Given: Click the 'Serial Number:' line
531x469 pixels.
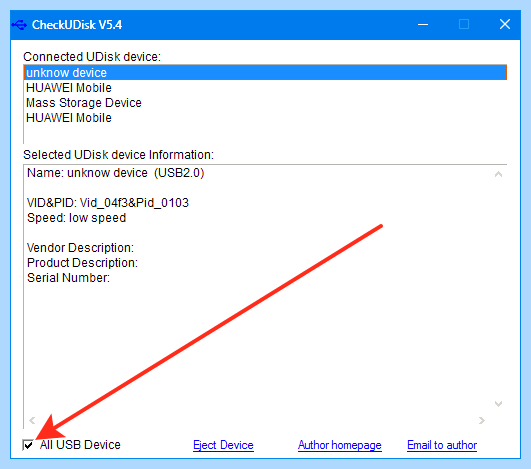Looking at the screenshot, I should point(68,278).
